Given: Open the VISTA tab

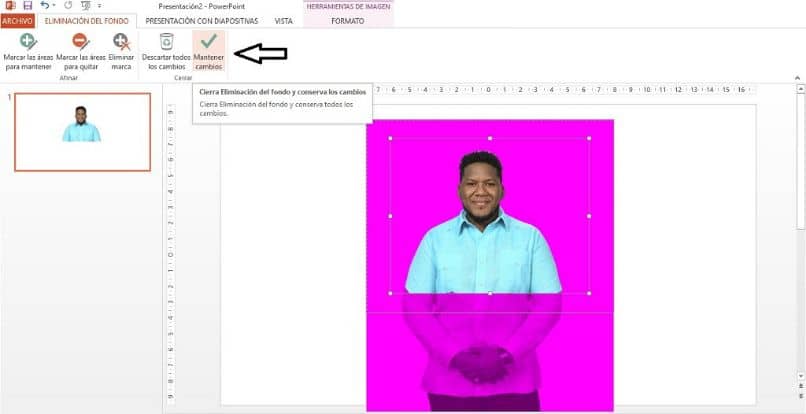Looking at the screenshot, I should click(x=283, y=21).
